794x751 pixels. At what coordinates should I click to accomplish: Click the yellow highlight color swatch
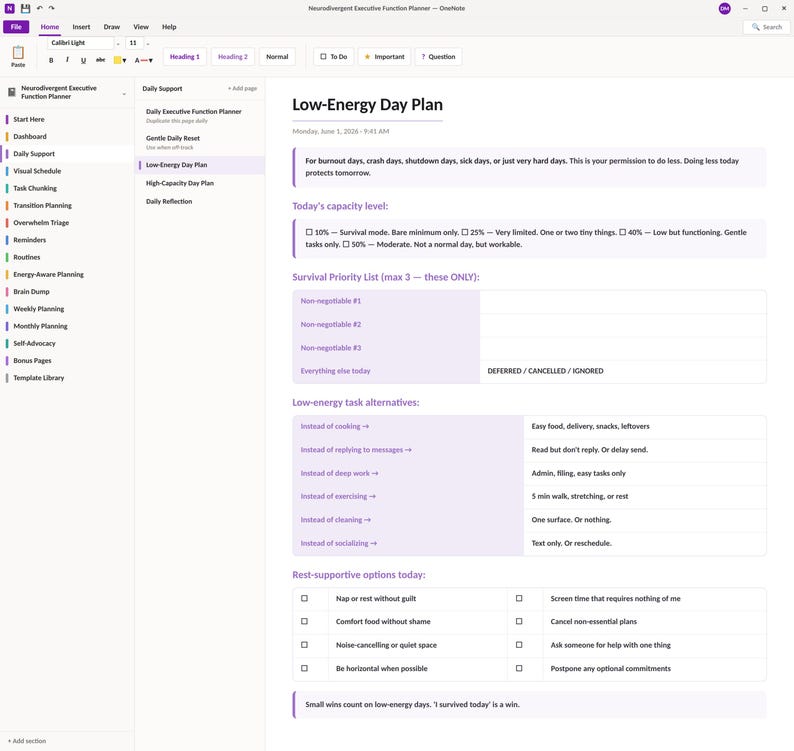117,60
